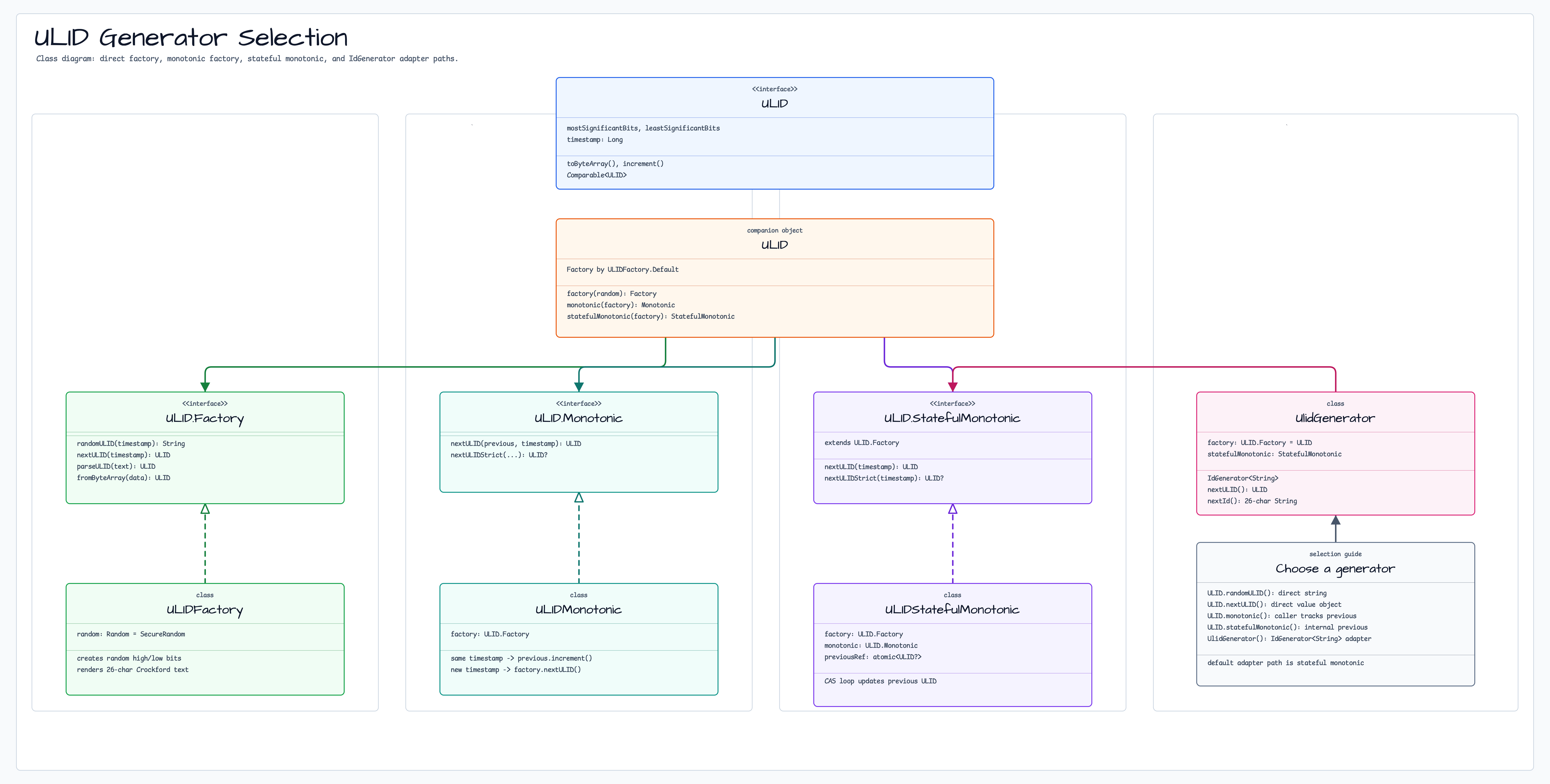Click the 'toByteArray(), increment()' method line

click(615, 164)
